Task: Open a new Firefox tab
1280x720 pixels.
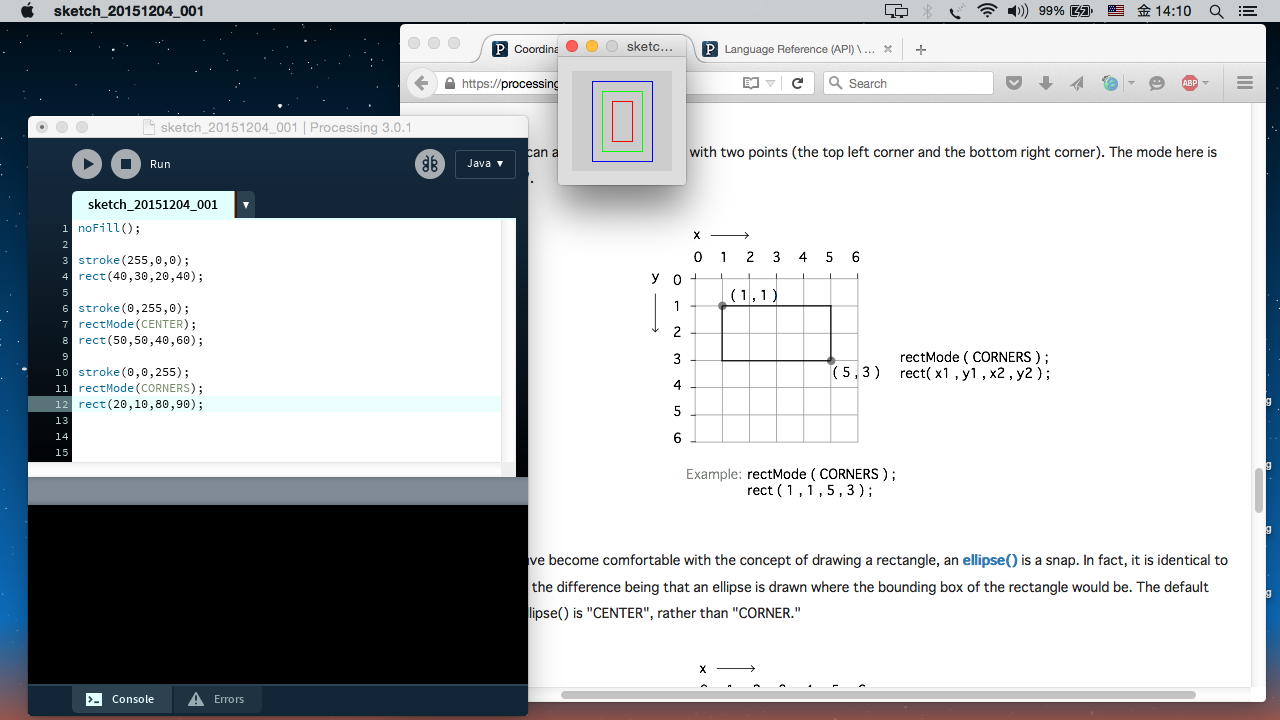Action: [921, 49]
